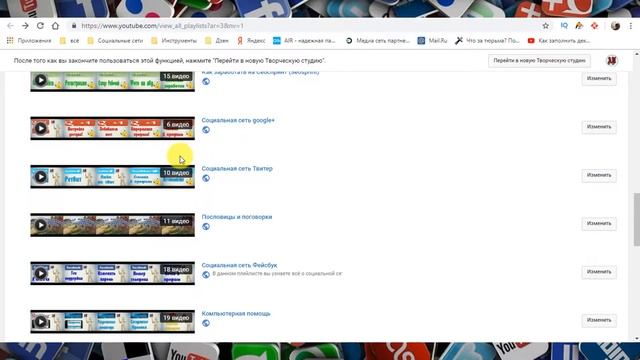The height and width of the screenshot is (360, 640).
Task: Open the Пословицы и поговорки playlist title
Action: 237,217
